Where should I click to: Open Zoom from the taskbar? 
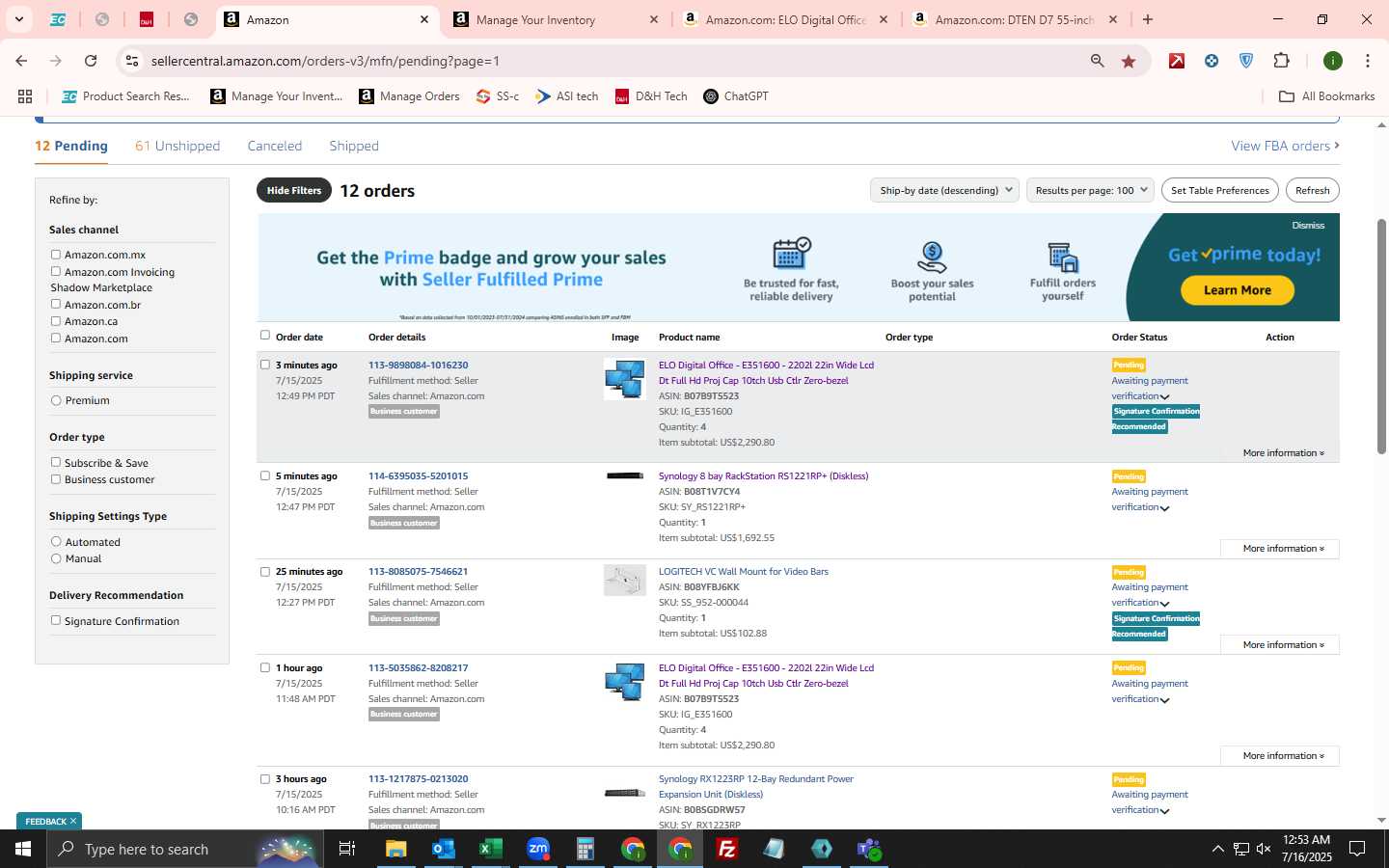coord(537,849)
